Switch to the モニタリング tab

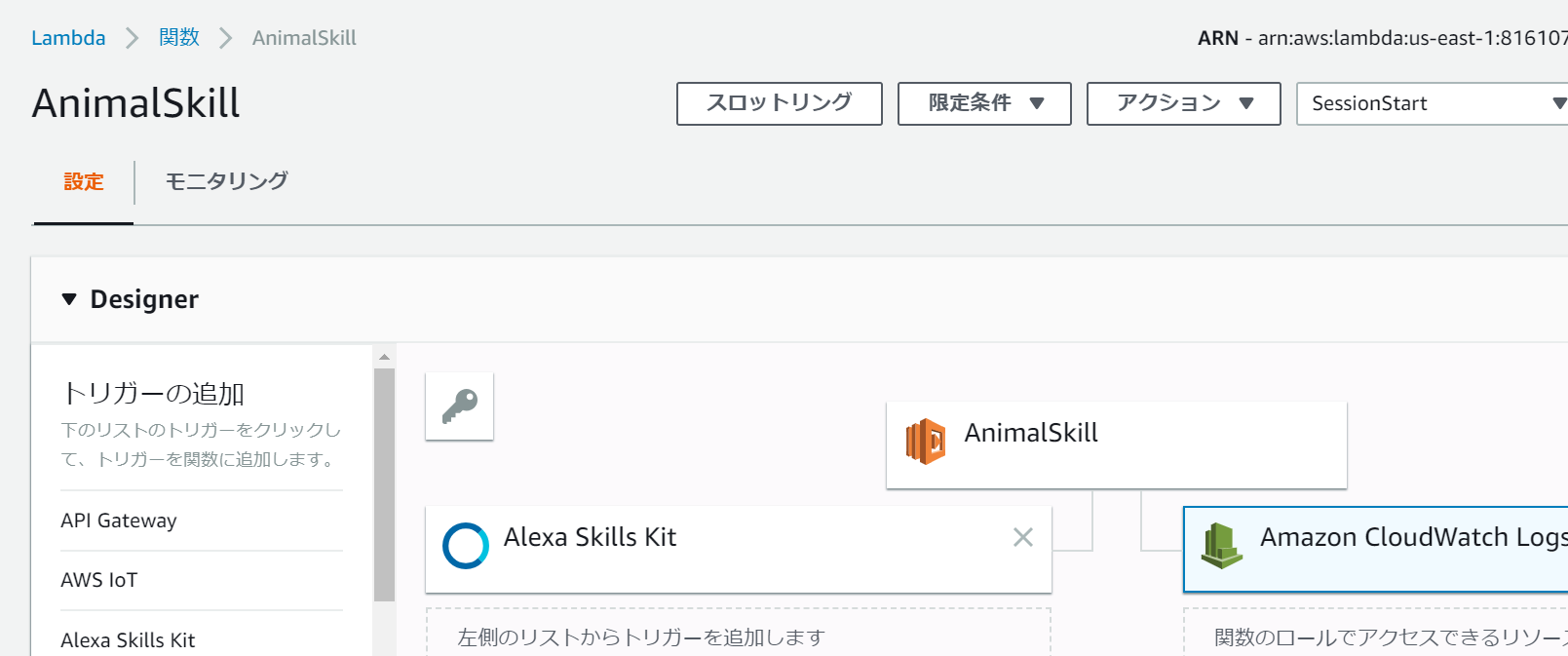coord(226,181)
